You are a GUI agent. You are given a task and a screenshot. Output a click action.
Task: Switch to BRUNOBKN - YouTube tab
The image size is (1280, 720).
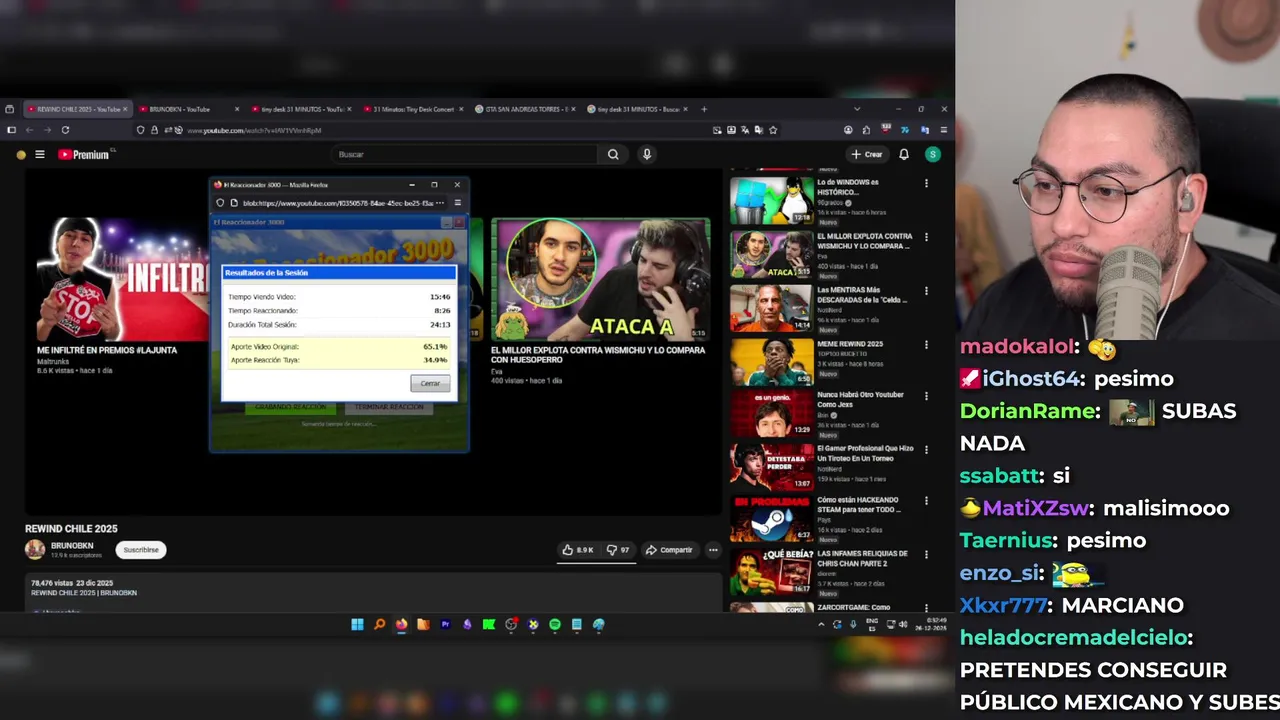click(188, 109)
